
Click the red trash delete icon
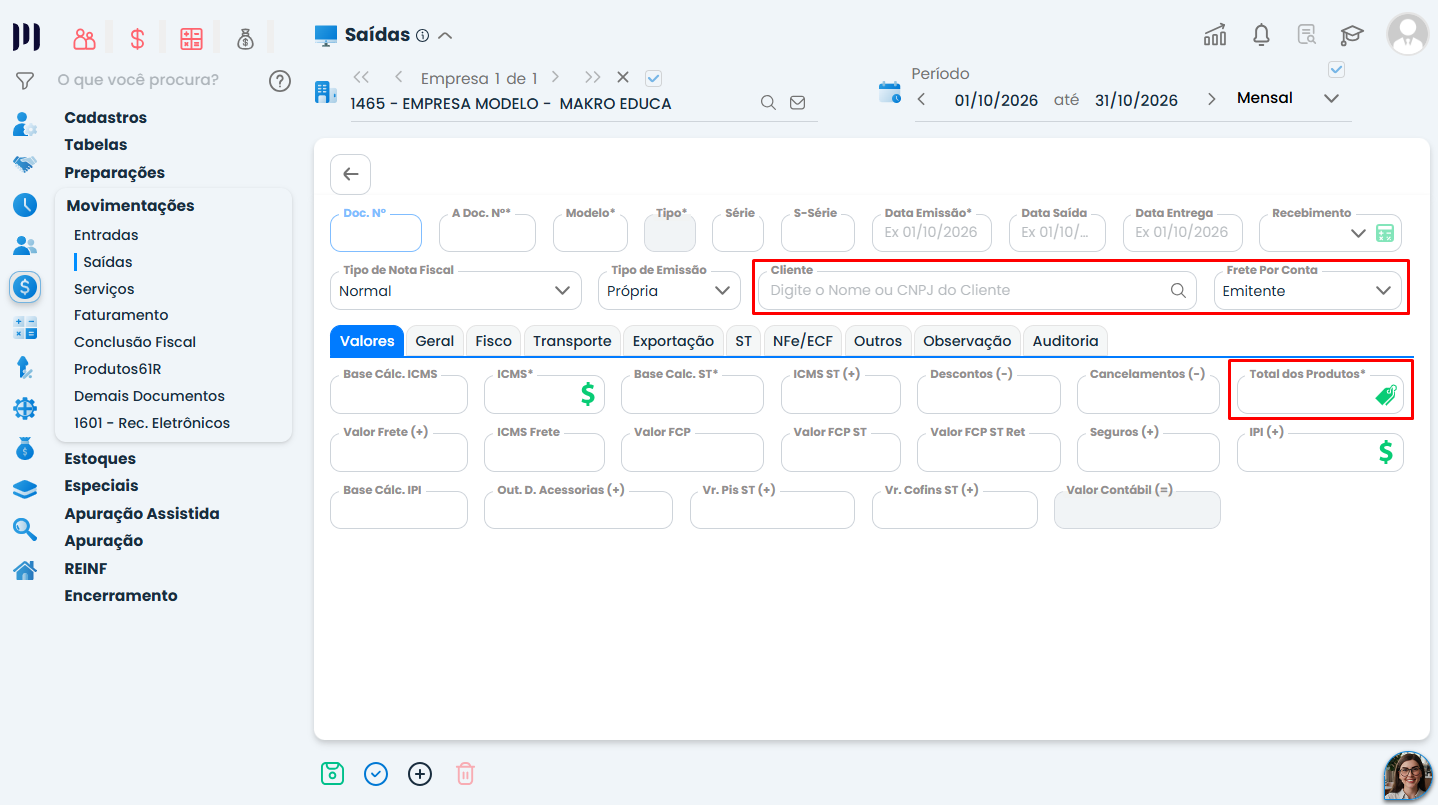[465, 773]
